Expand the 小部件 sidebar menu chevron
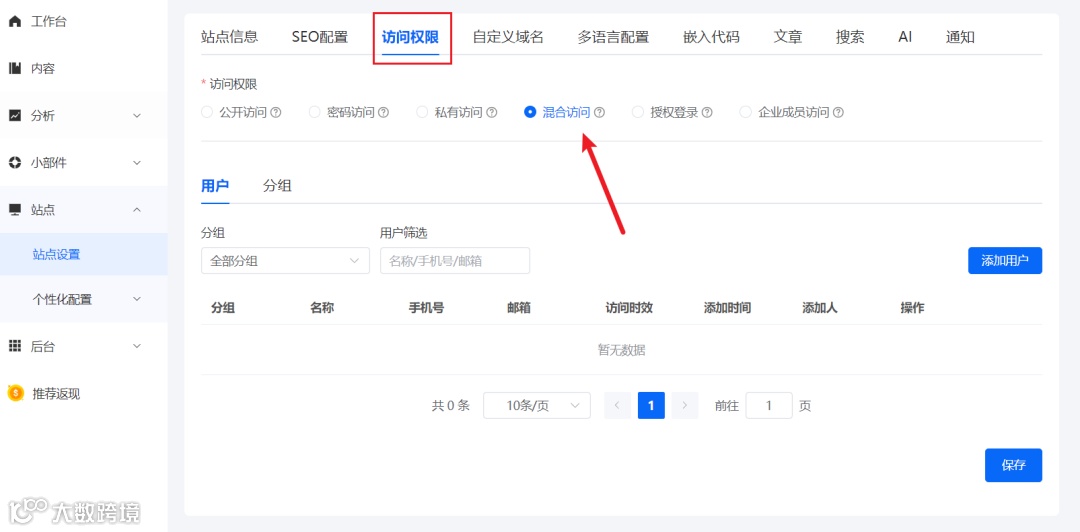The image size is (1080, 532). coord(136,163)
